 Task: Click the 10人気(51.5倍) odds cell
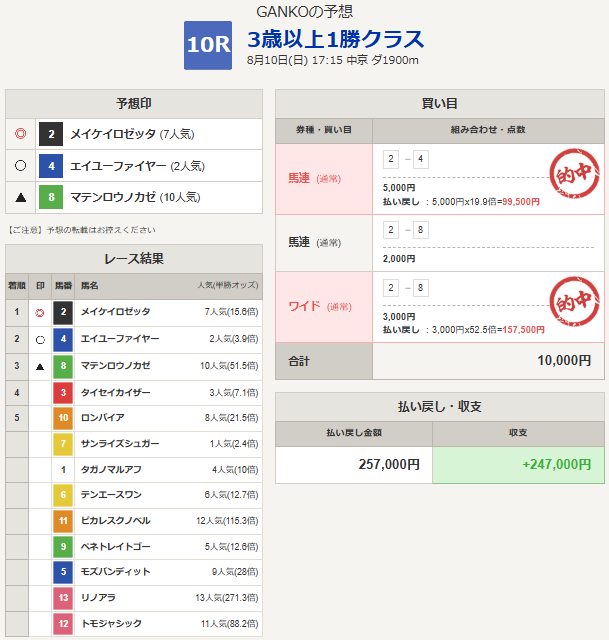(229, 366)
